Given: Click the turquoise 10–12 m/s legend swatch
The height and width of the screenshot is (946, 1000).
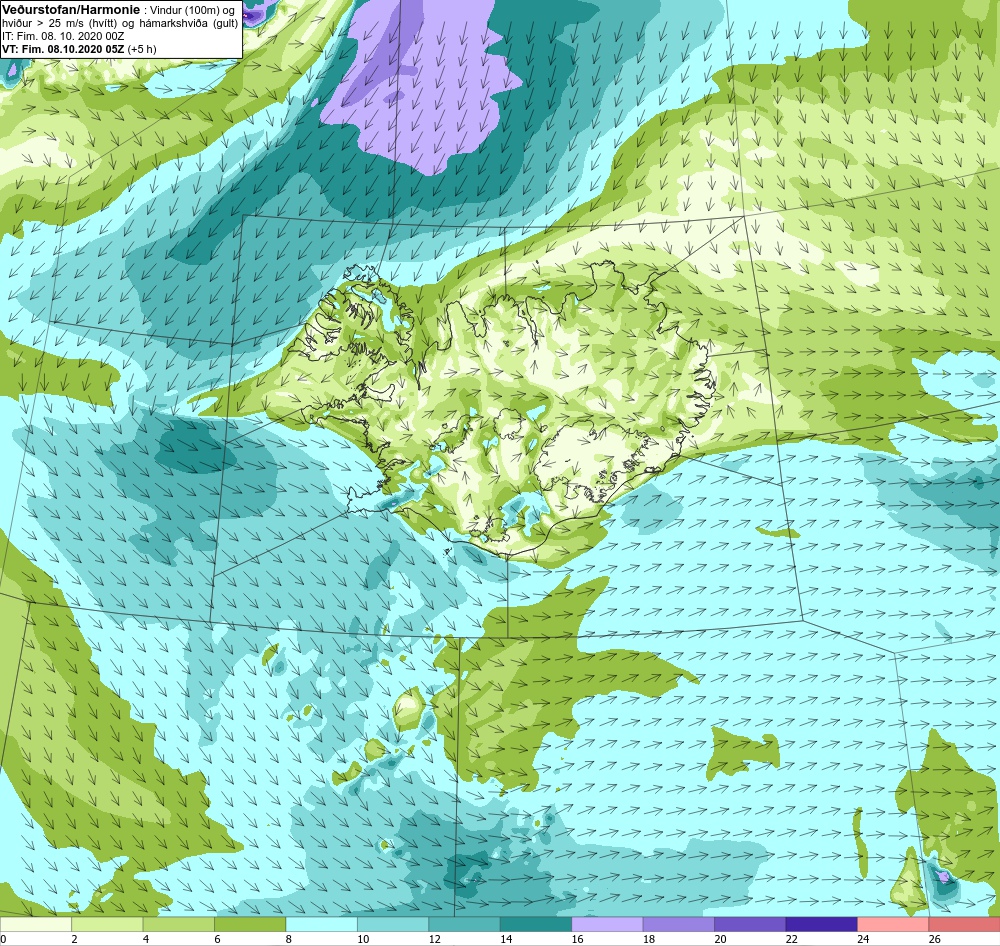Looking at the screenshot, I should 393,924.
